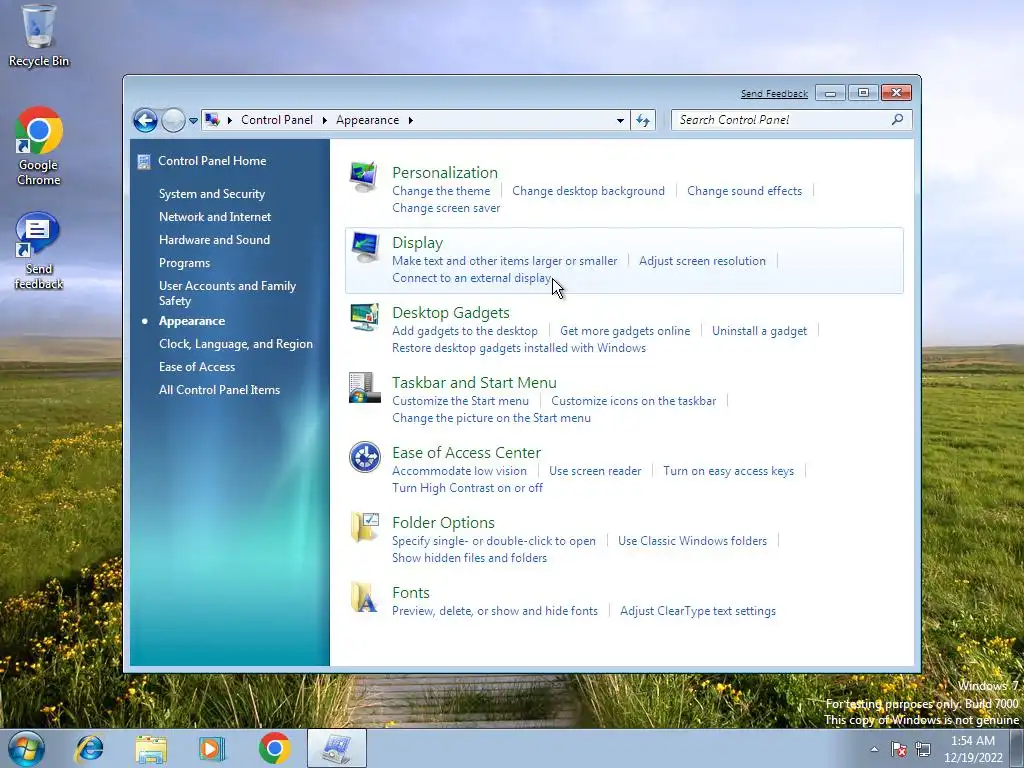Launch Chrome from the taskbar
The height and width of the screenshot is (768, 1024).
coord(274,748)
